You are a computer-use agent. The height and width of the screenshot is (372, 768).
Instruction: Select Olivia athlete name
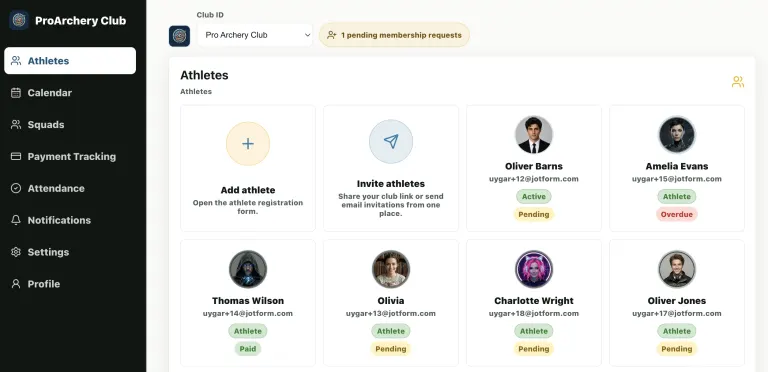click(x=391, y=301)
